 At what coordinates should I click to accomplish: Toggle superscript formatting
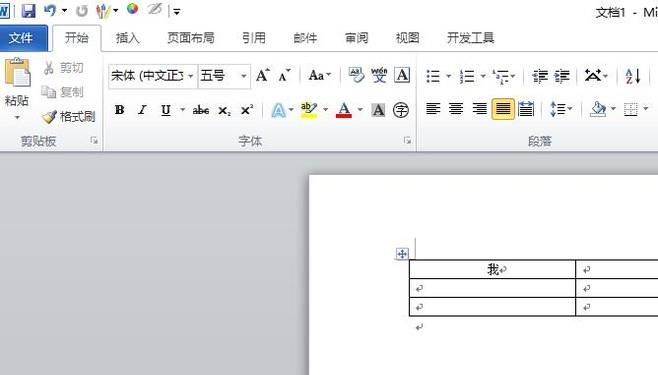[247, 110]
